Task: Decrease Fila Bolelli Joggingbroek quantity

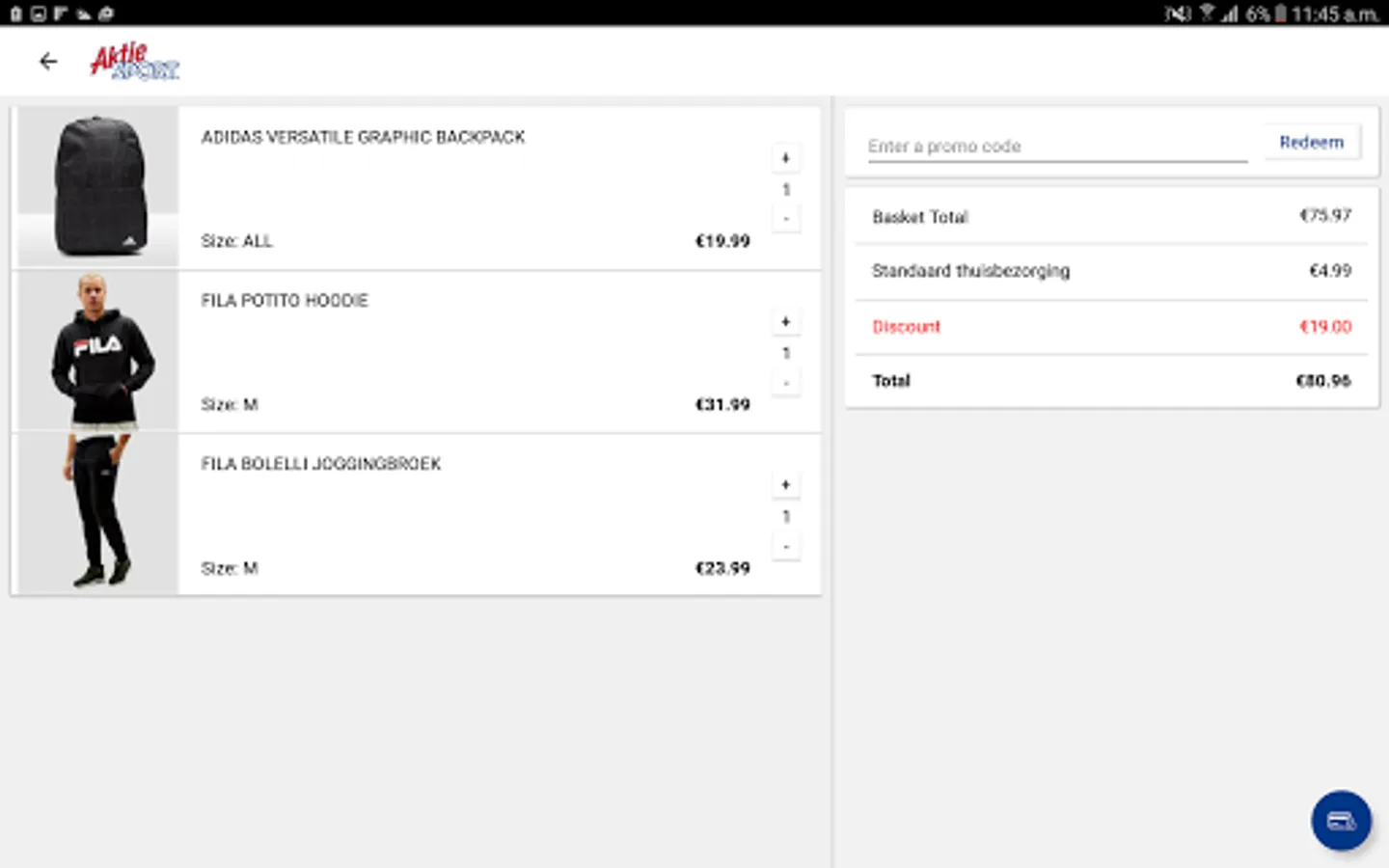Action: 785,547
